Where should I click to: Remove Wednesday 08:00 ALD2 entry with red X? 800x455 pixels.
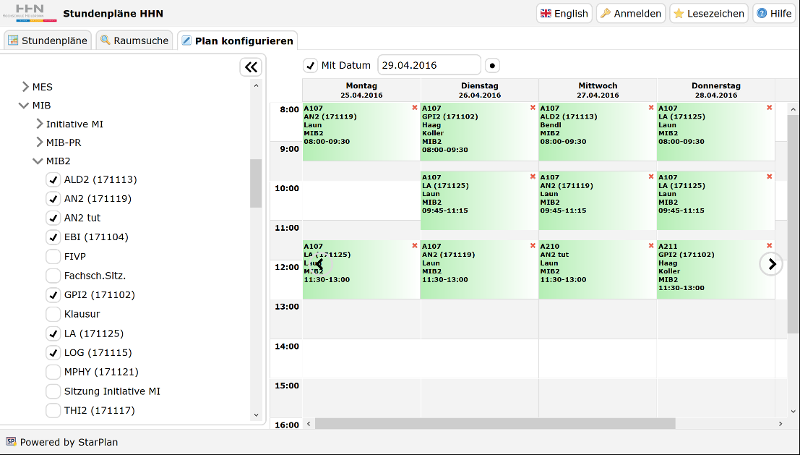651,108
